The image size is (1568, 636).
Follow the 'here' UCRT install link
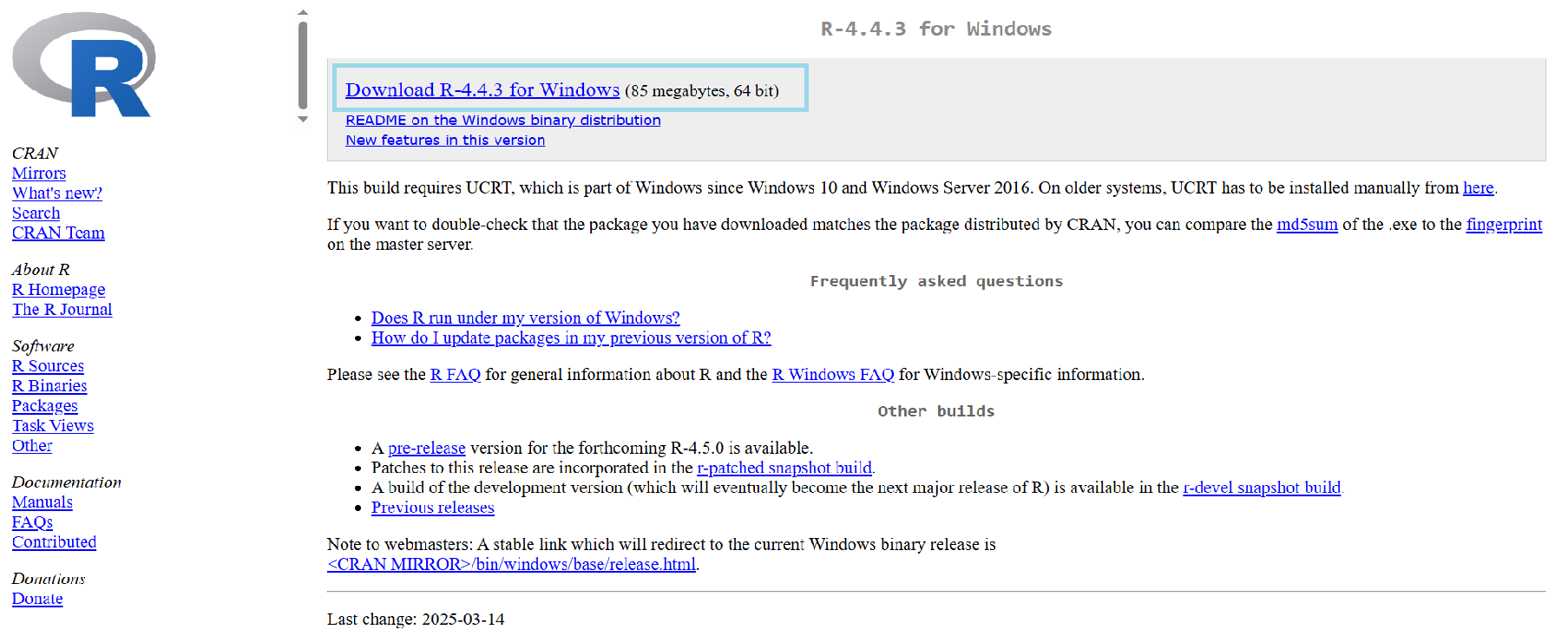[x=1479, y=187]
